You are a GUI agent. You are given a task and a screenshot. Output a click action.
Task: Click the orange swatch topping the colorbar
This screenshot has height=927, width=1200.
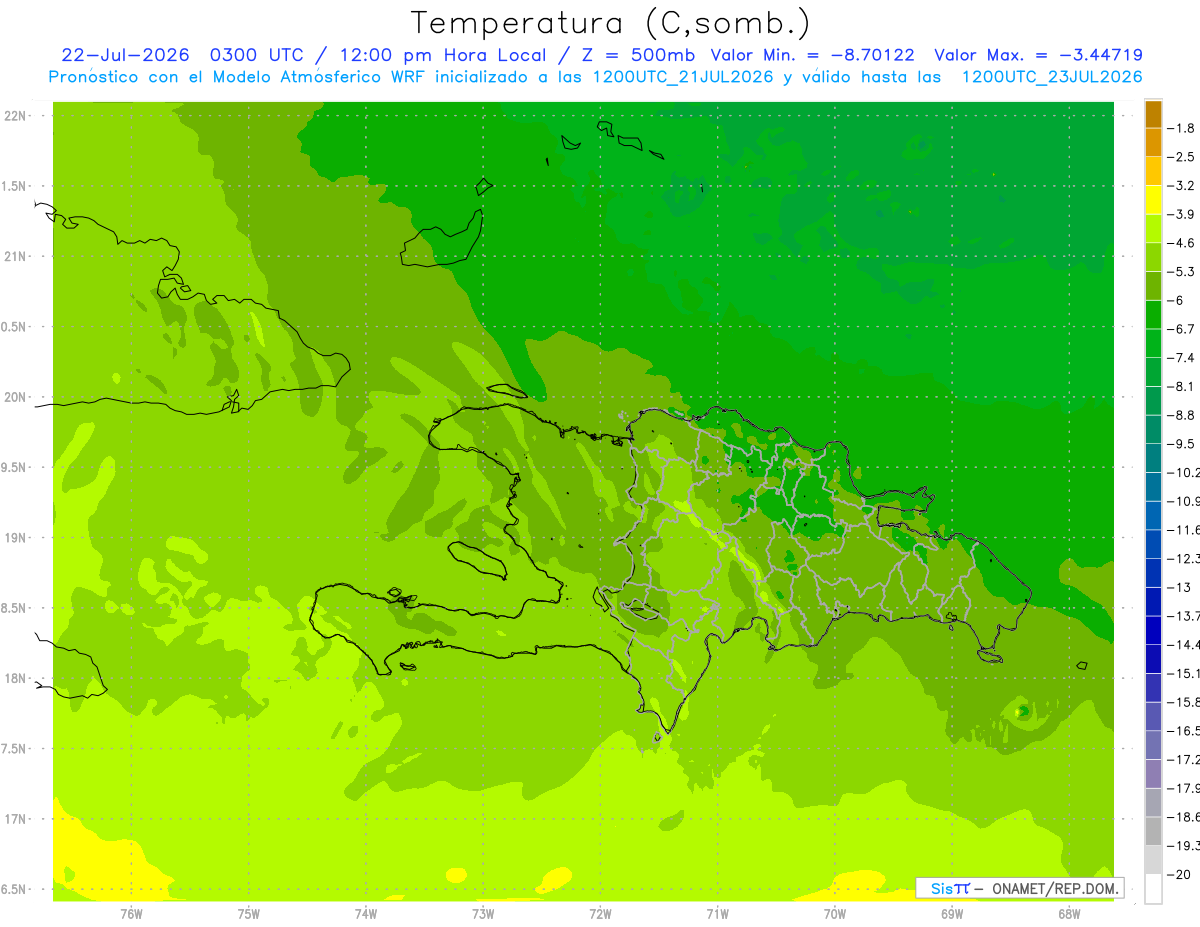1153,114
